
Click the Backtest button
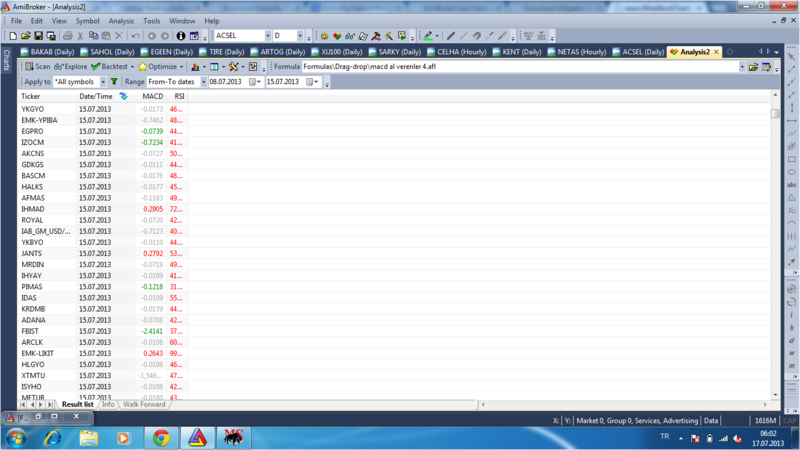(x=109, y=67)
